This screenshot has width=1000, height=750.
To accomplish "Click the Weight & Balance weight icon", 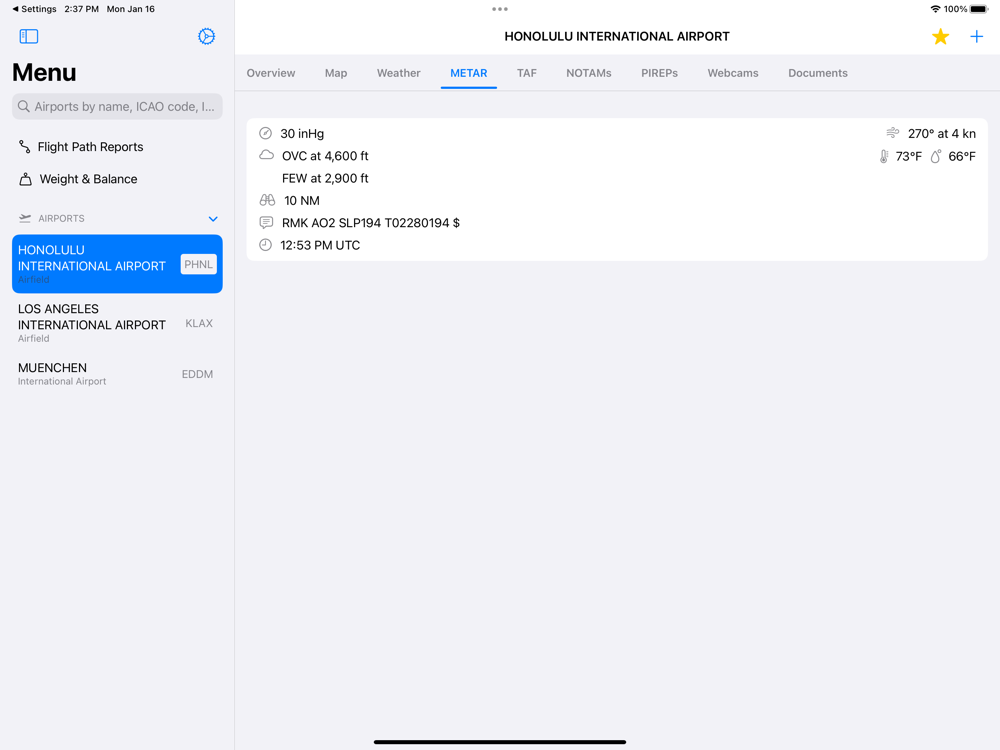I will pos(26,179).
